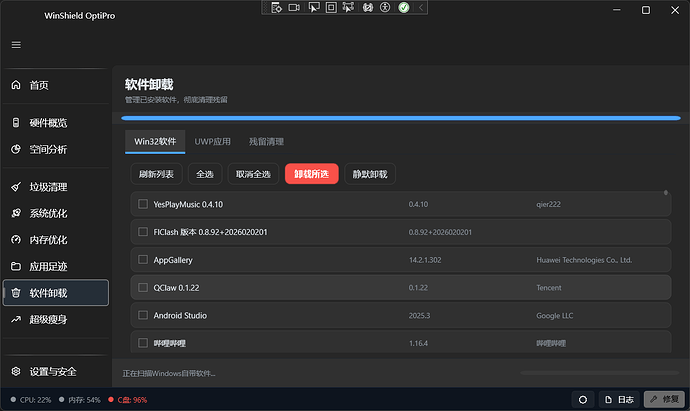This screenshot has height=411, width=690.
Task: Click the accessibility scan icon in debug toolbar
Action: point(385,7)
